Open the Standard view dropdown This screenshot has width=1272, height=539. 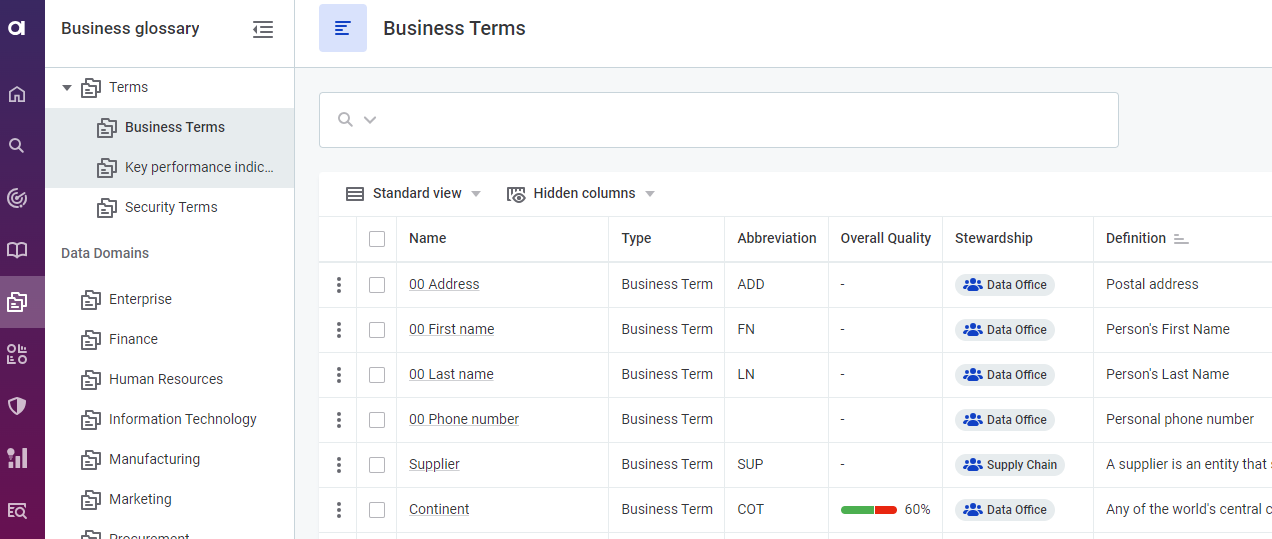413,194
